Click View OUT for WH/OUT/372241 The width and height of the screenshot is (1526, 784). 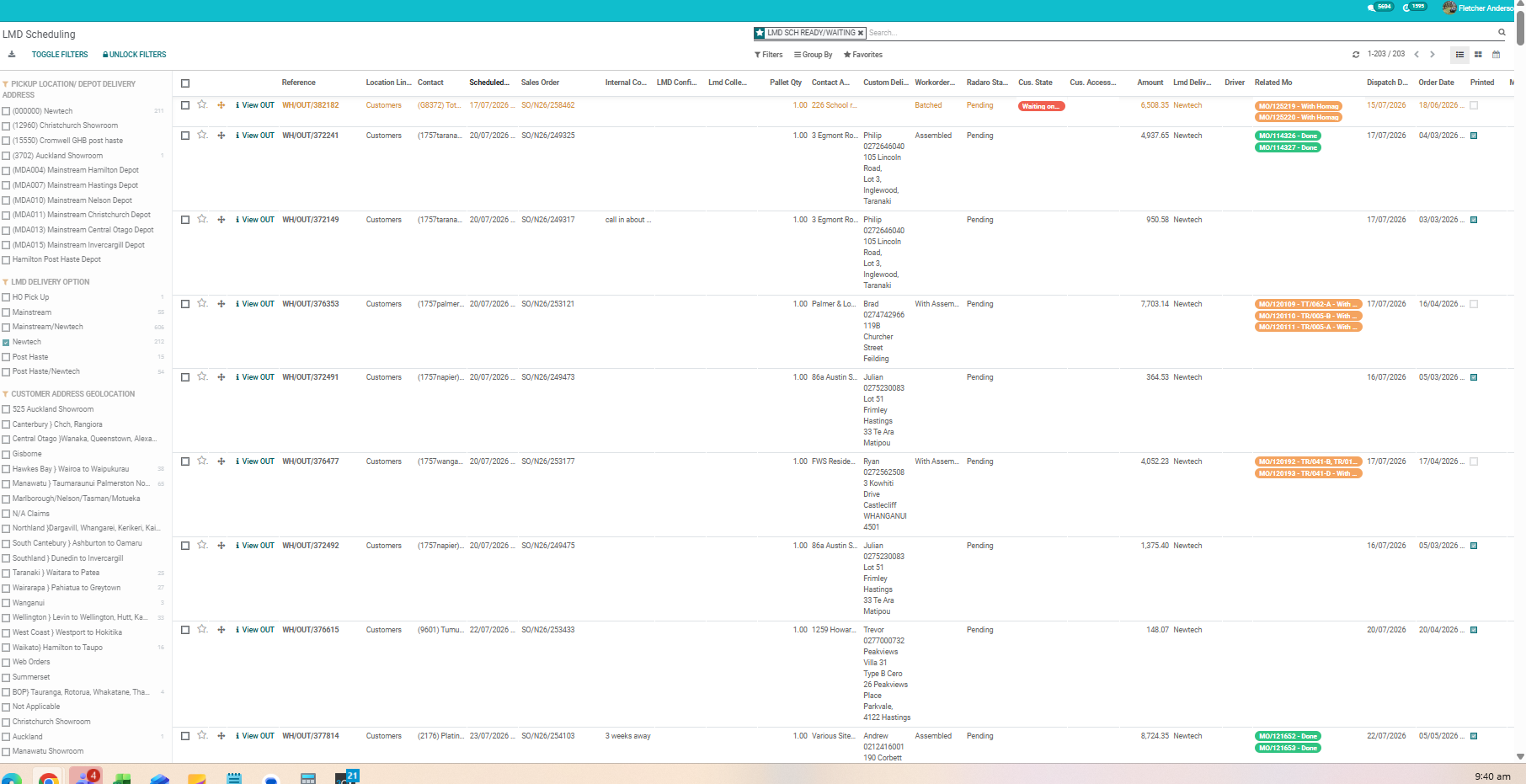(x=255, y=136)
